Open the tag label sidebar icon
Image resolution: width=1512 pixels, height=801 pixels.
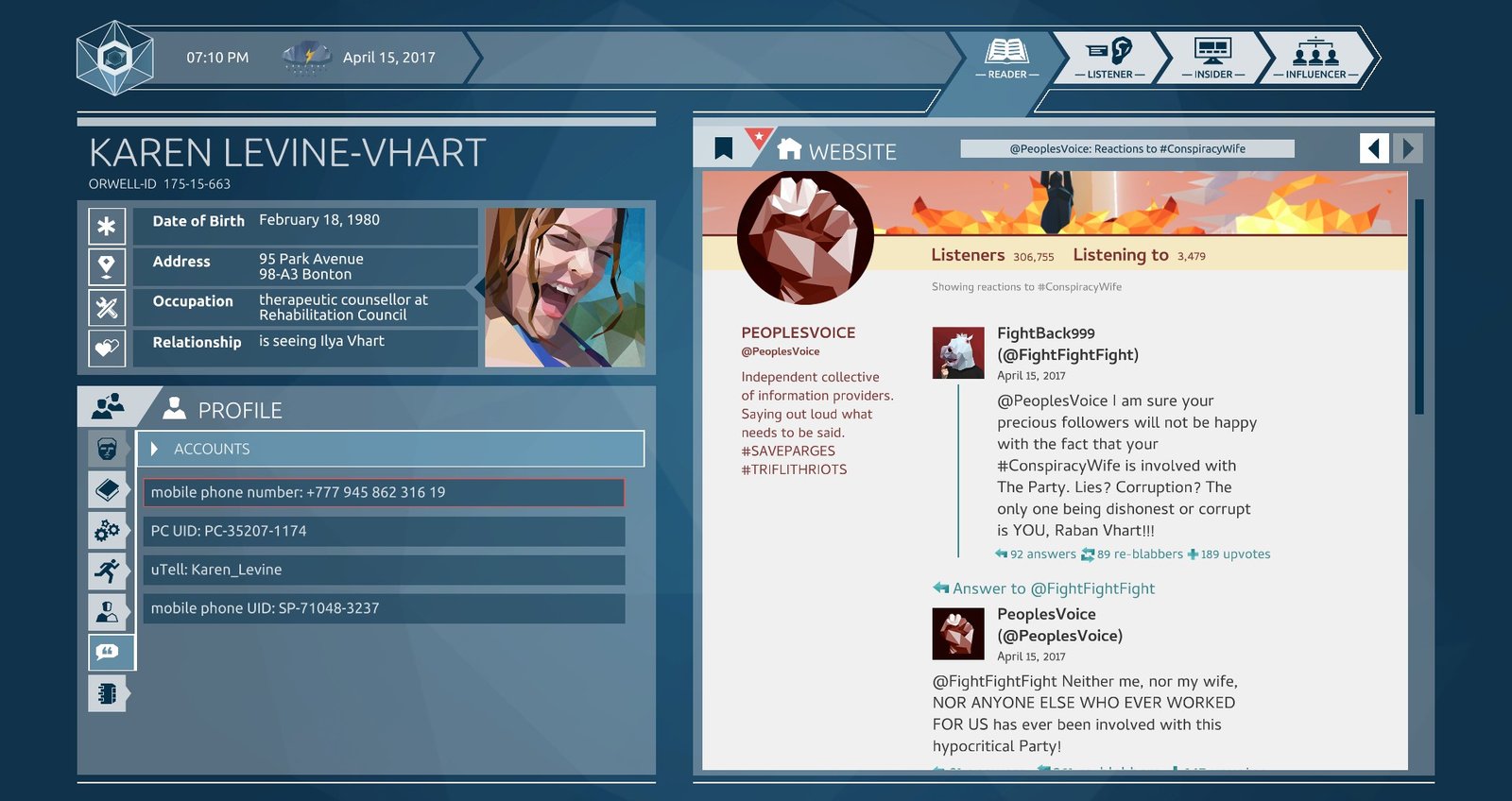107,489
